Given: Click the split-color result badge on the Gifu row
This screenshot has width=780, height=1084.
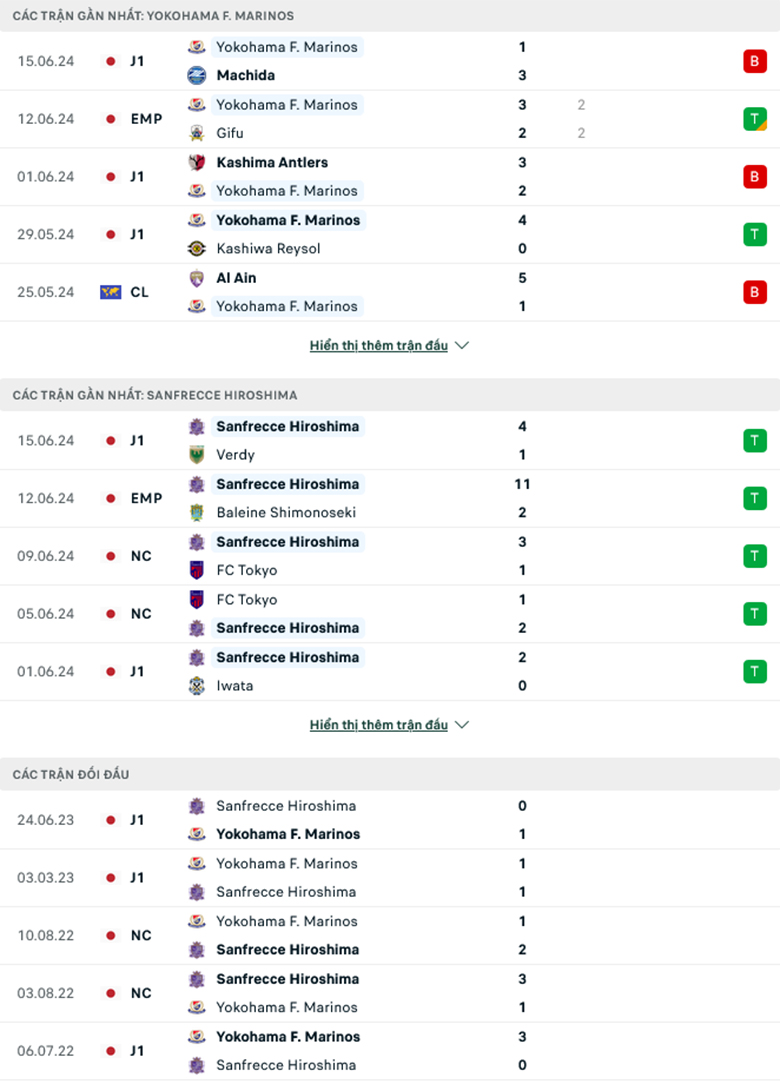Looking at the screenshot, I should click(x=757, y=119).
